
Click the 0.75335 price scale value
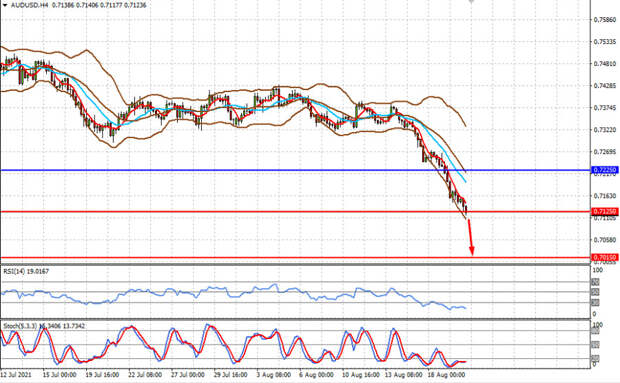(605, 42)
